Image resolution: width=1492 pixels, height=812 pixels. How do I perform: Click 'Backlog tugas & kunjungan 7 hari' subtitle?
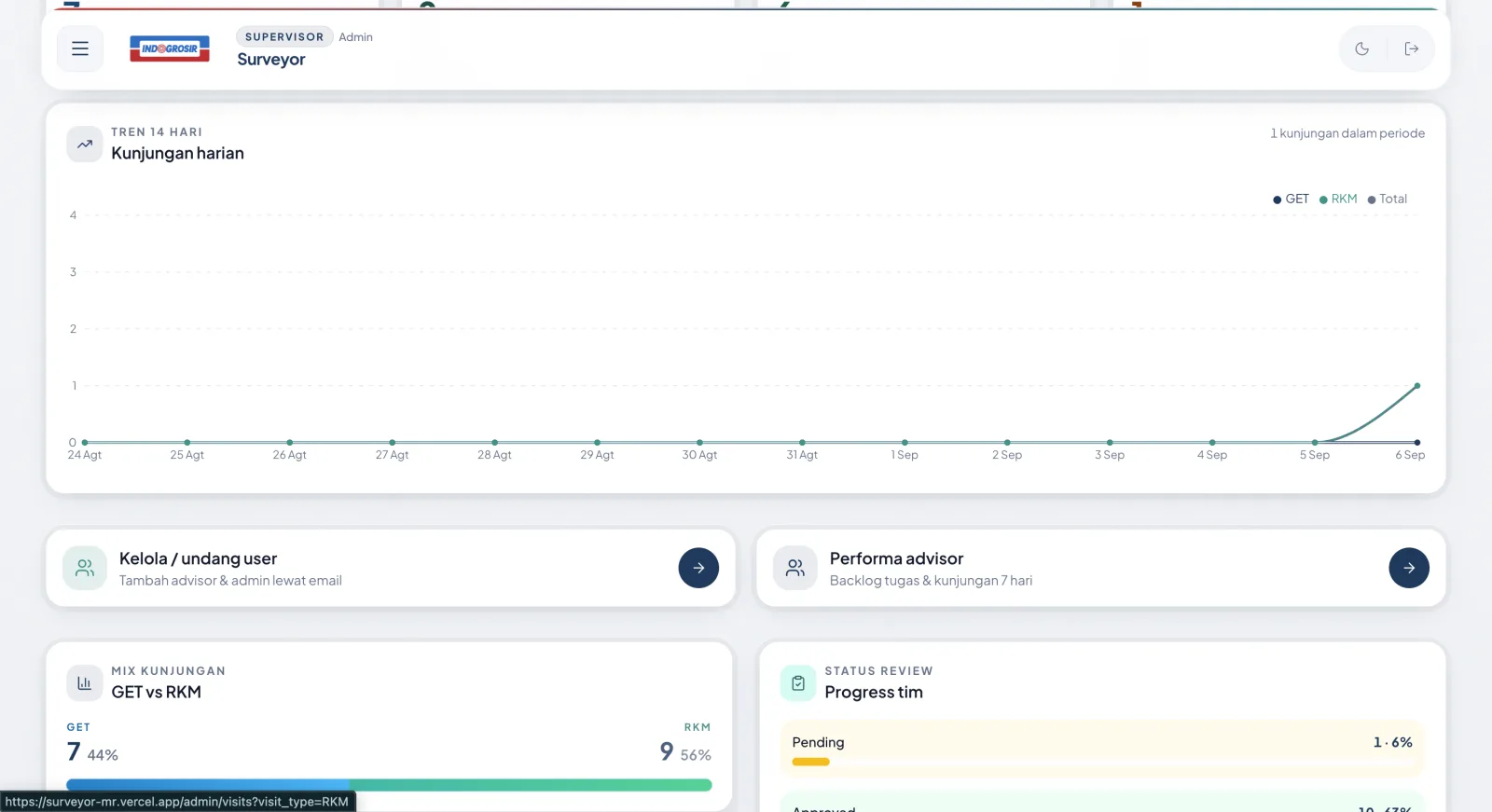tap(931, 581)
